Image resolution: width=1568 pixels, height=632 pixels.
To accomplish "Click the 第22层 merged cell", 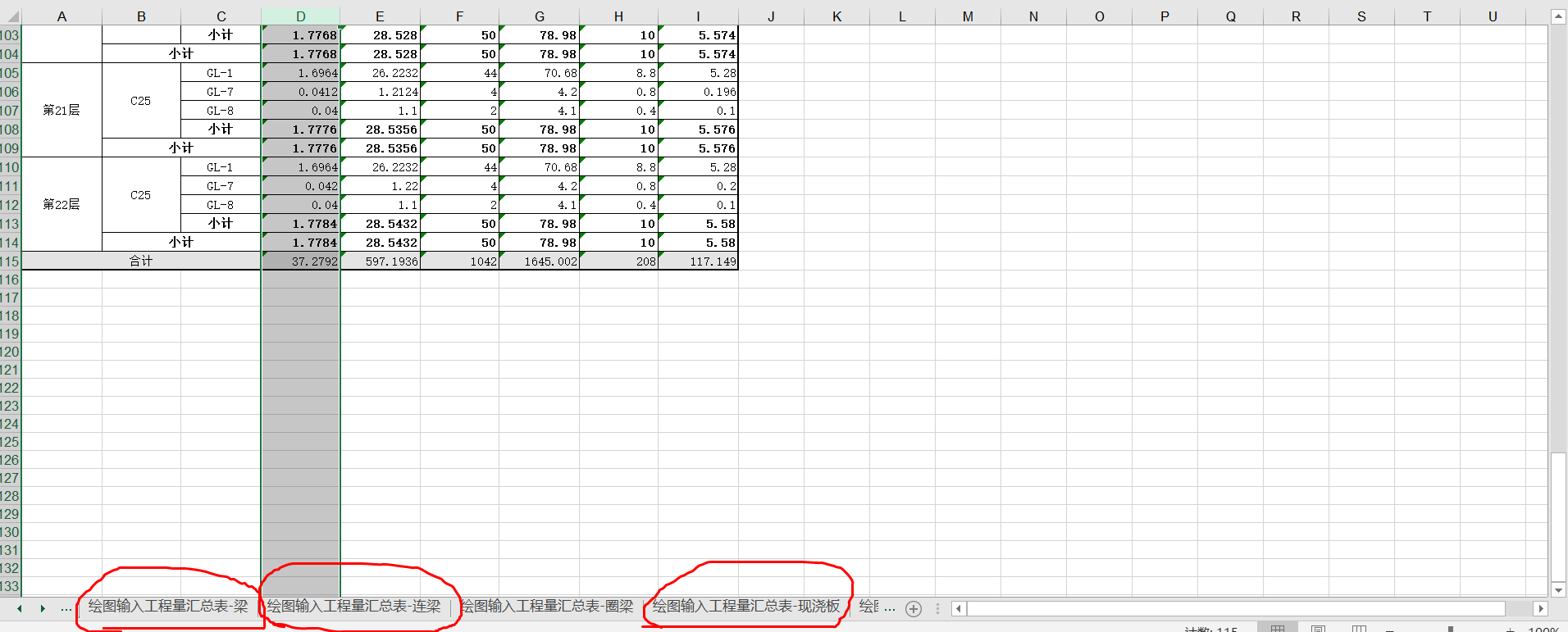I will (62, 204).
